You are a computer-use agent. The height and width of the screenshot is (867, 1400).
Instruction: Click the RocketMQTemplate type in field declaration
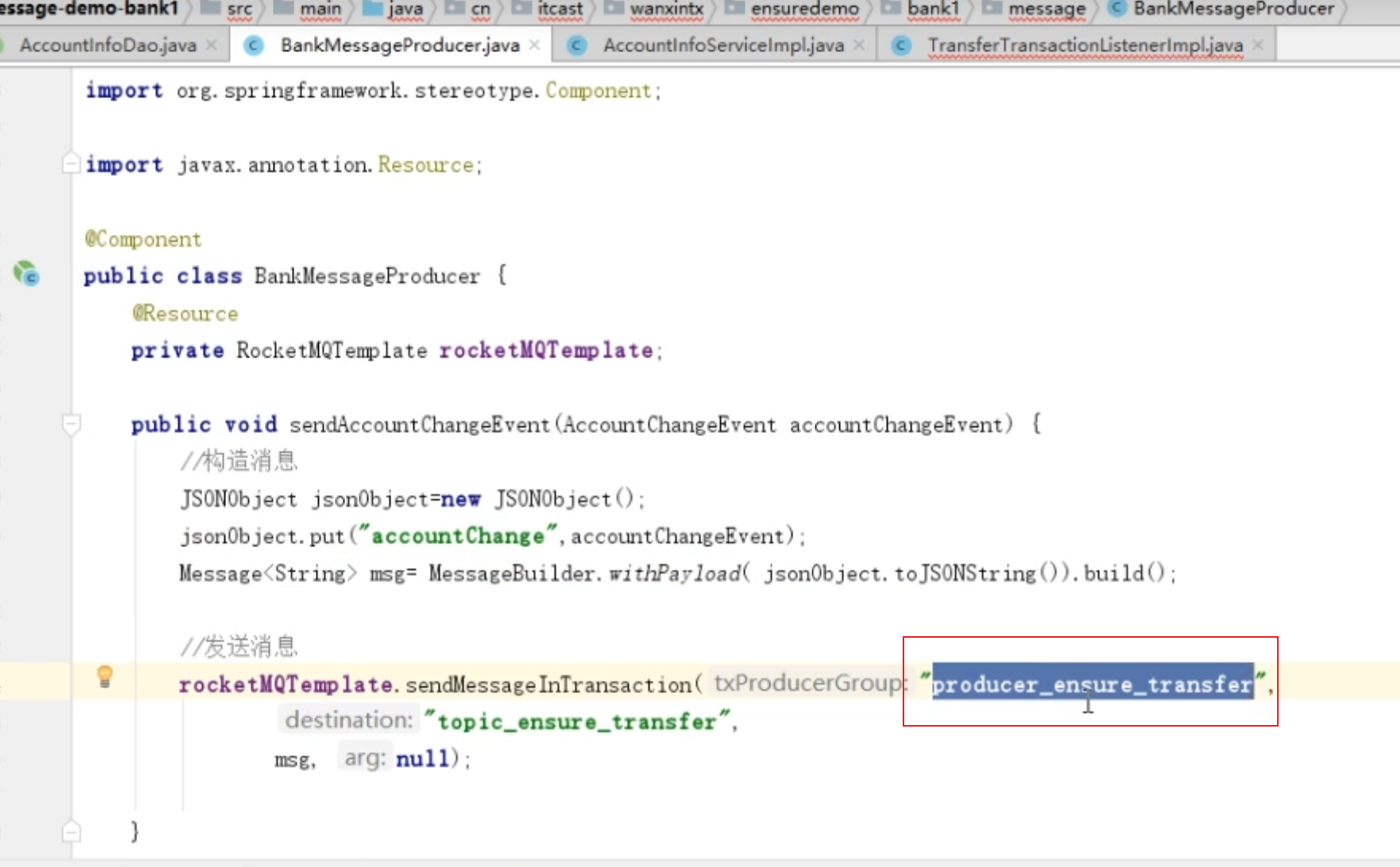pos(332,350)
